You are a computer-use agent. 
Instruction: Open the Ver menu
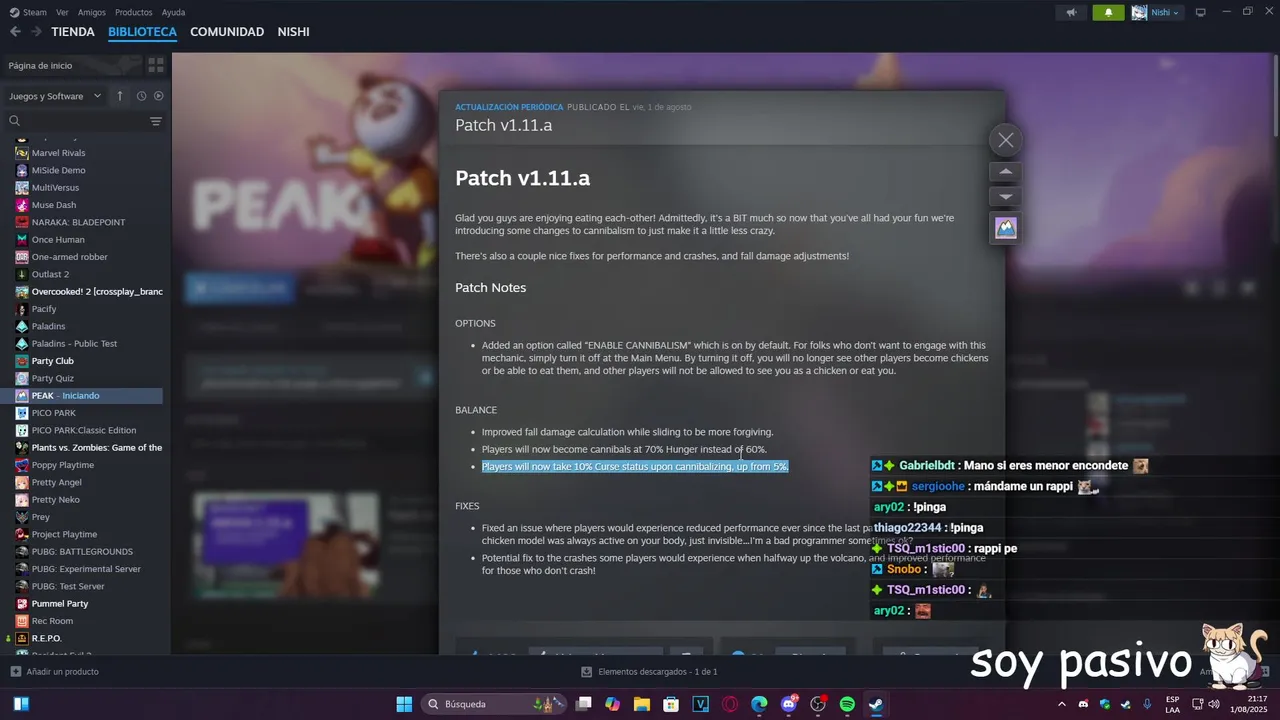click(62, 12)
